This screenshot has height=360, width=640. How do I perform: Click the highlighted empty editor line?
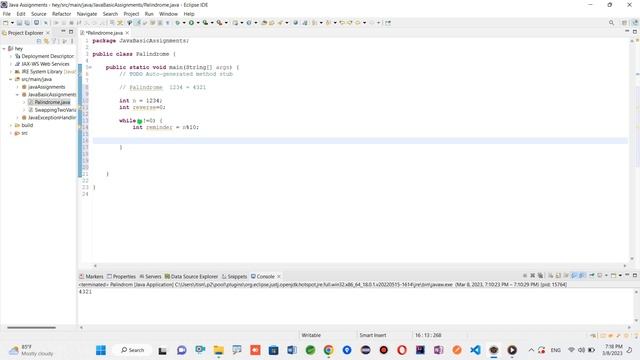(x=360, y=141)
